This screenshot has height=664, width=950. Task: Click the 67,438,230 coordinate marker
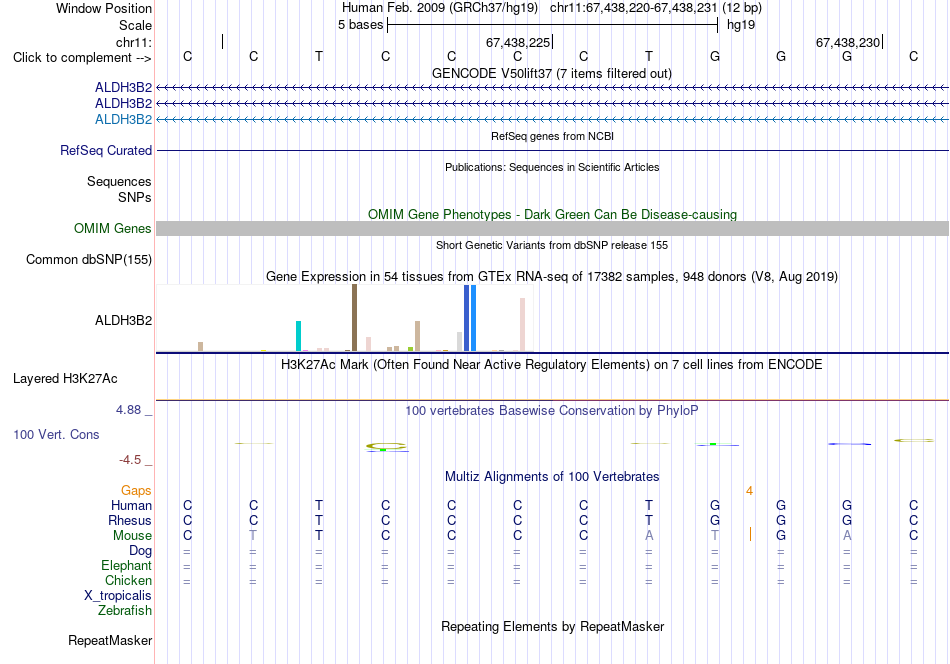click(848, 42)
